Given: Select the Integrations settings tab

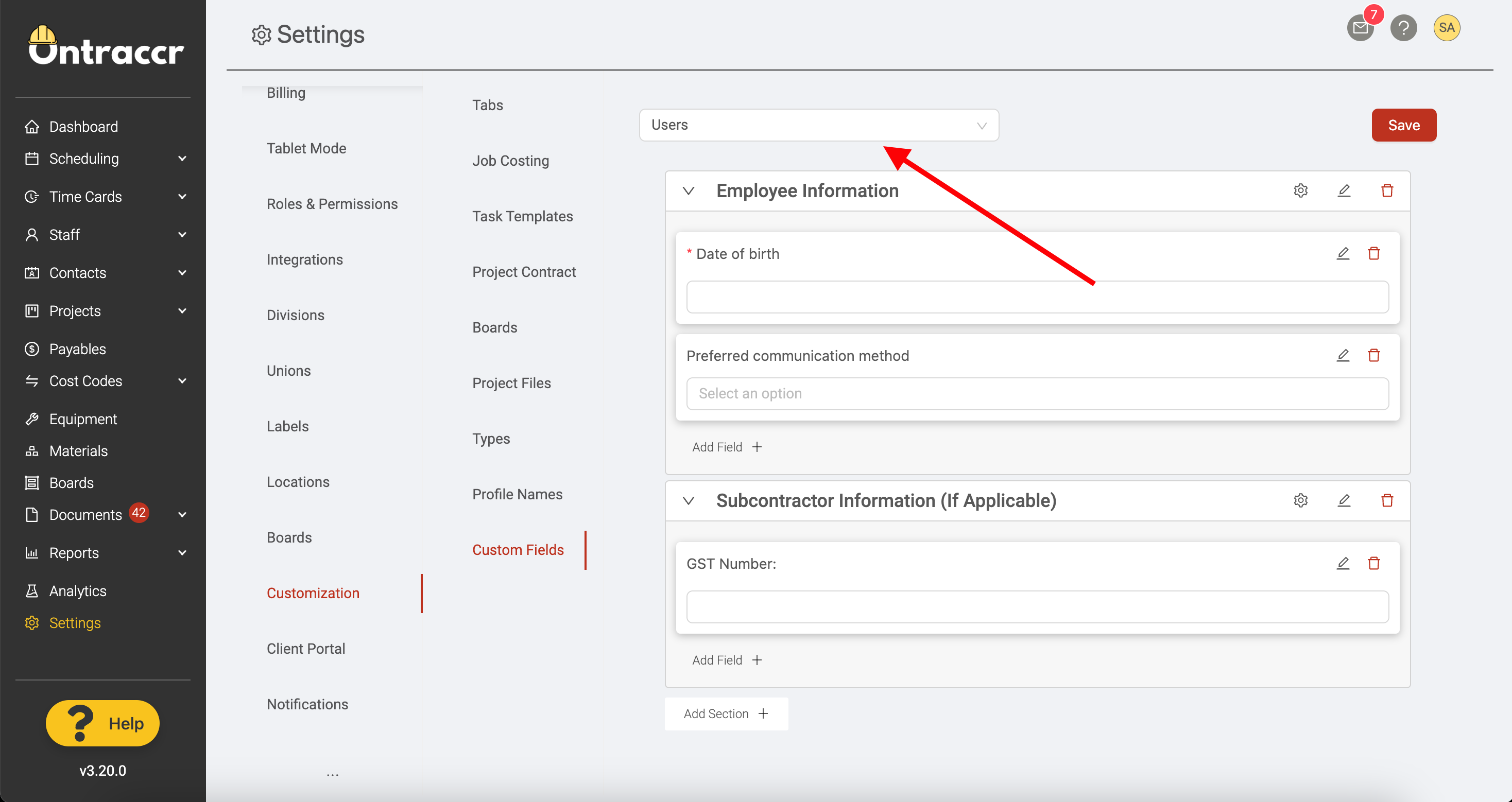Looking at the screenshot, I should click(x=305, y=260).
